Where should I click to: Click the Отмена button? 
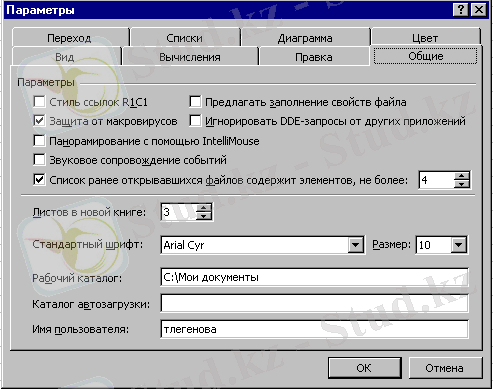pos(445,368)
